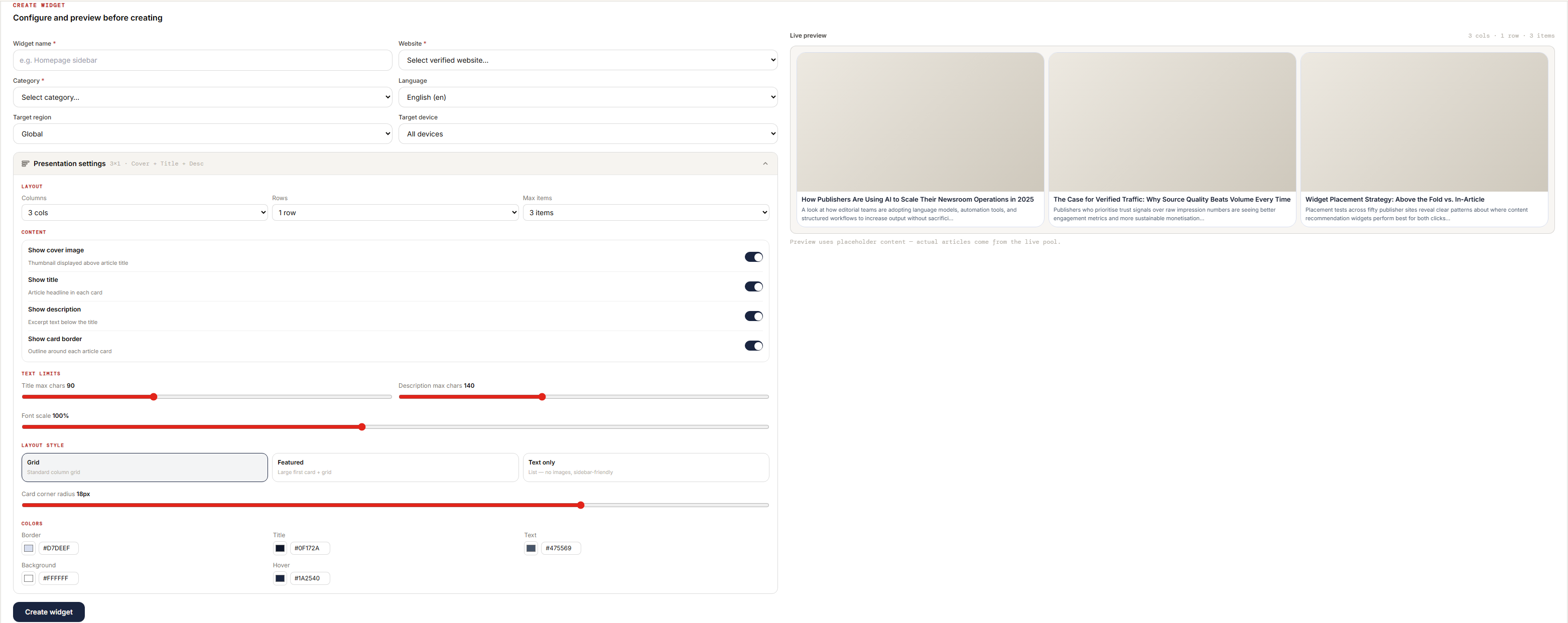Open the Select category dropdown
The height and width of the screenshot is (623, 1568).
tap(202, 97)
